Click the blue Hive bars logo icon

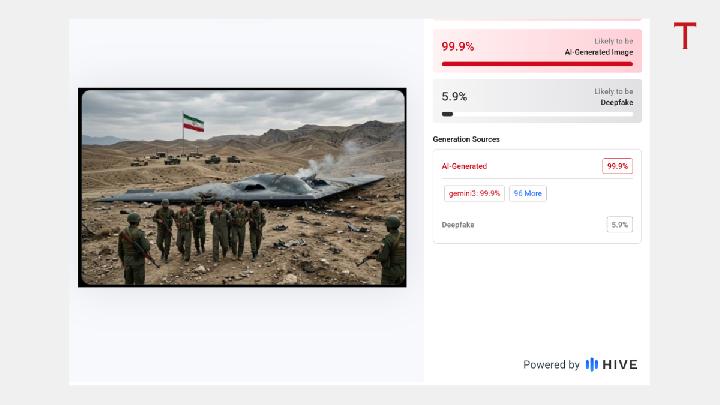[x=592, y=365]
